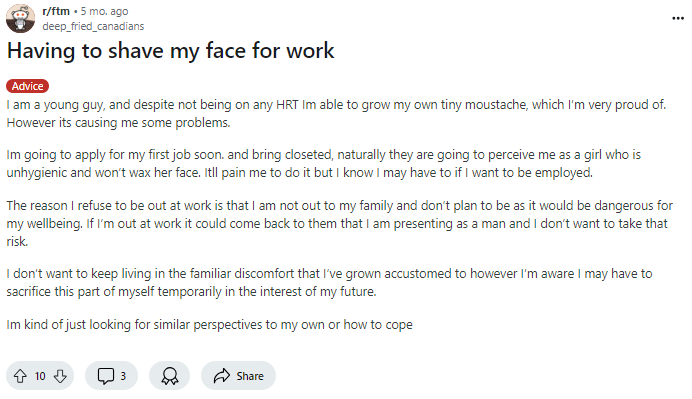Click the paragraph about applying for first job
The width and height of the screenshot is (692, 399).
pyautogui.click(x=323, y=164)
